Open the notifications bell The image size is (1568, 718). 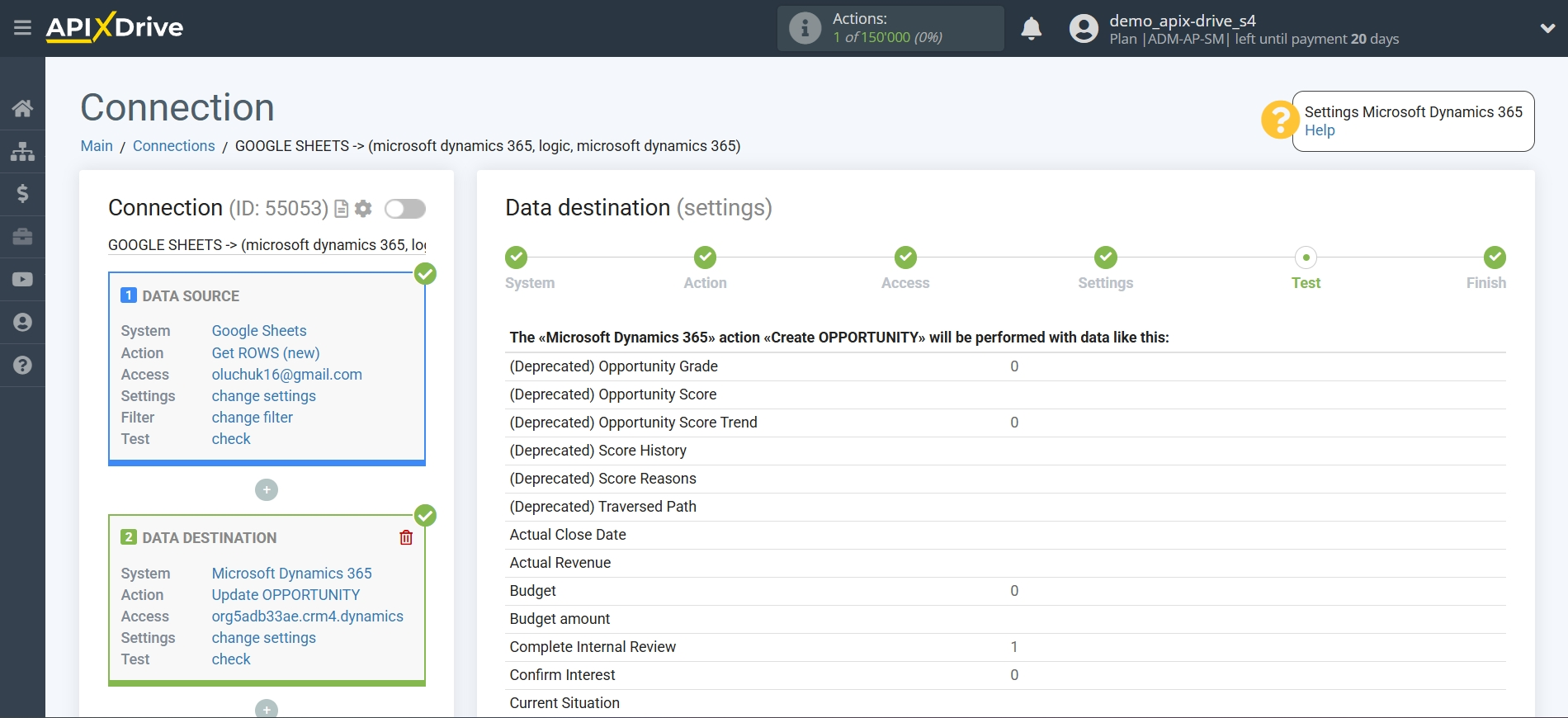click(x=1031, y=29)
